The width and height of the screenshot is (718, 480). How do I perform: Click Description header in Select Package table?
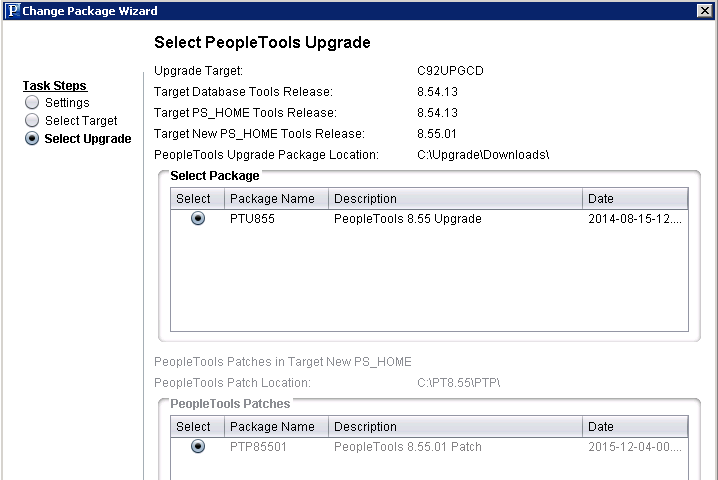click(x=456, y=198)
